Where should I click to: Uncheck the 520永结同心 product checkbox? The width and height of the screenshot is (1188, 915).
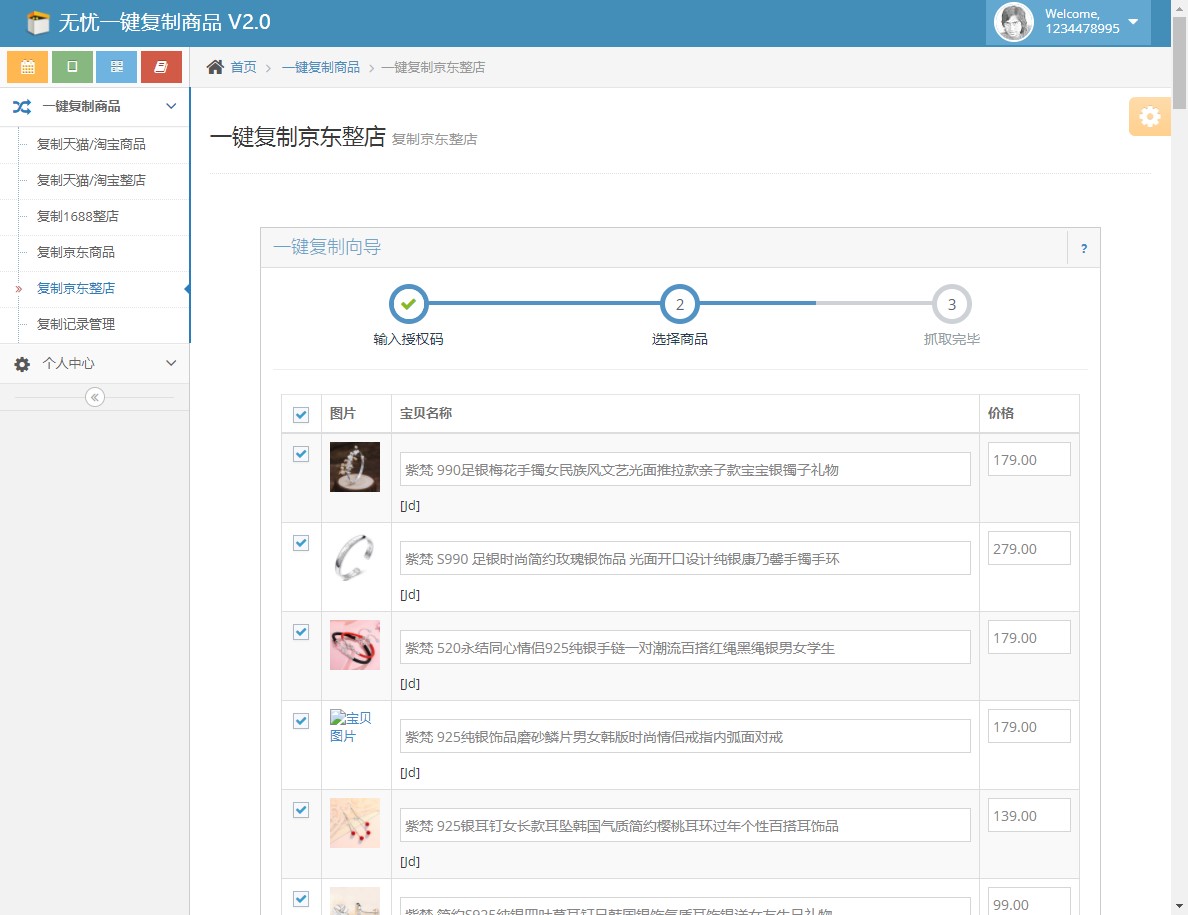pyautogui.click(x=301, y=632)
